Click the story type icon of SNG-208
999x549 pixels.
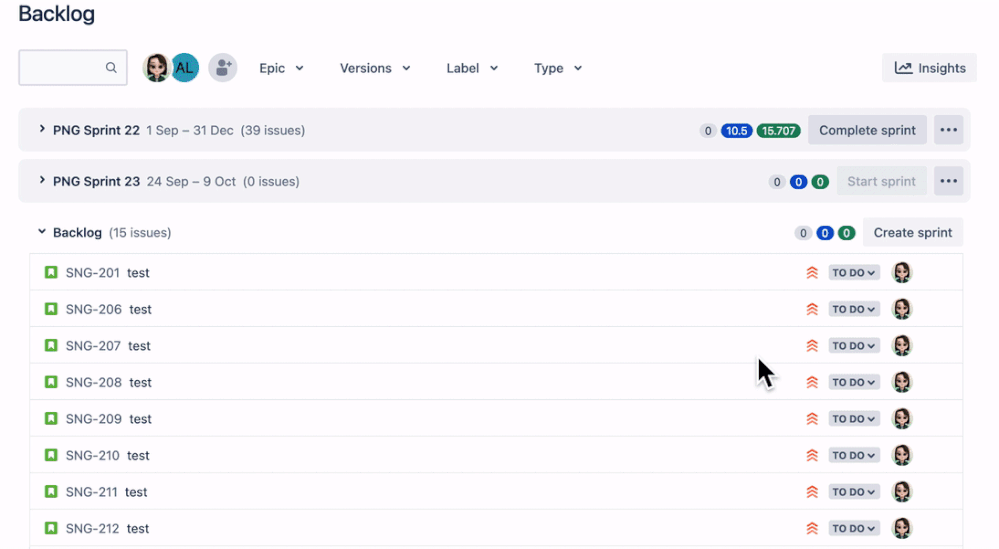(x=51, y=382)
